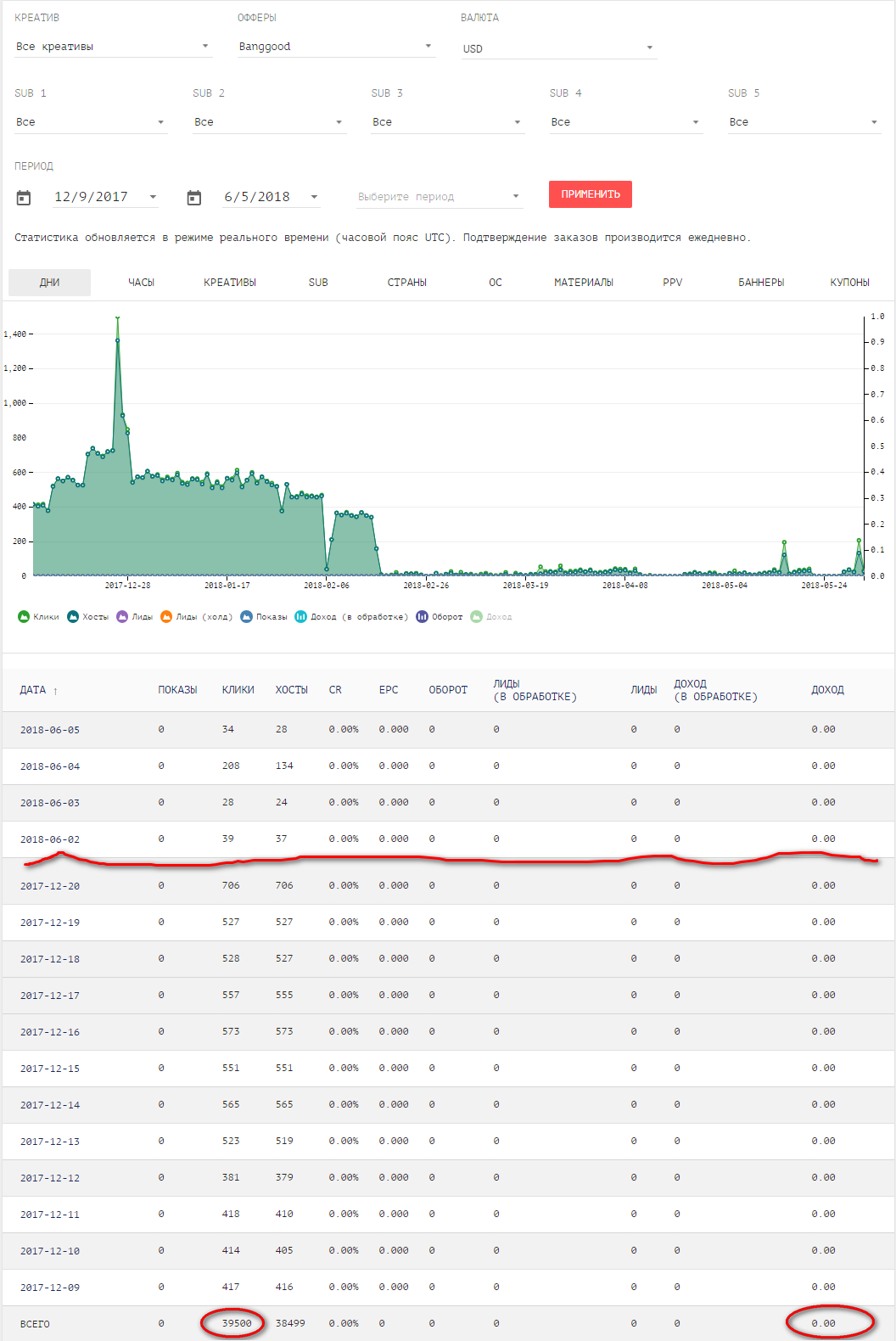Open the Купоны tab
The height and width of the screenshot is (1341, 896).
click(x=849, y=283)
